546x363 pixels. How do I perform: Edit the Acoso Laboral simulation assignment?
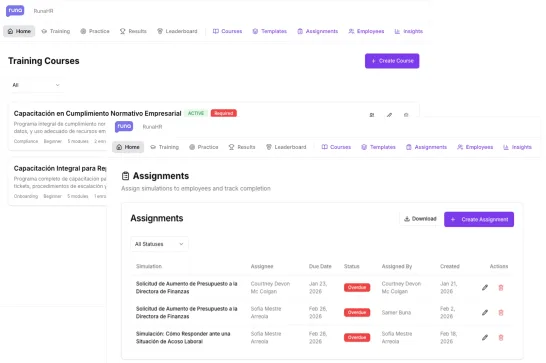(485, 338)
